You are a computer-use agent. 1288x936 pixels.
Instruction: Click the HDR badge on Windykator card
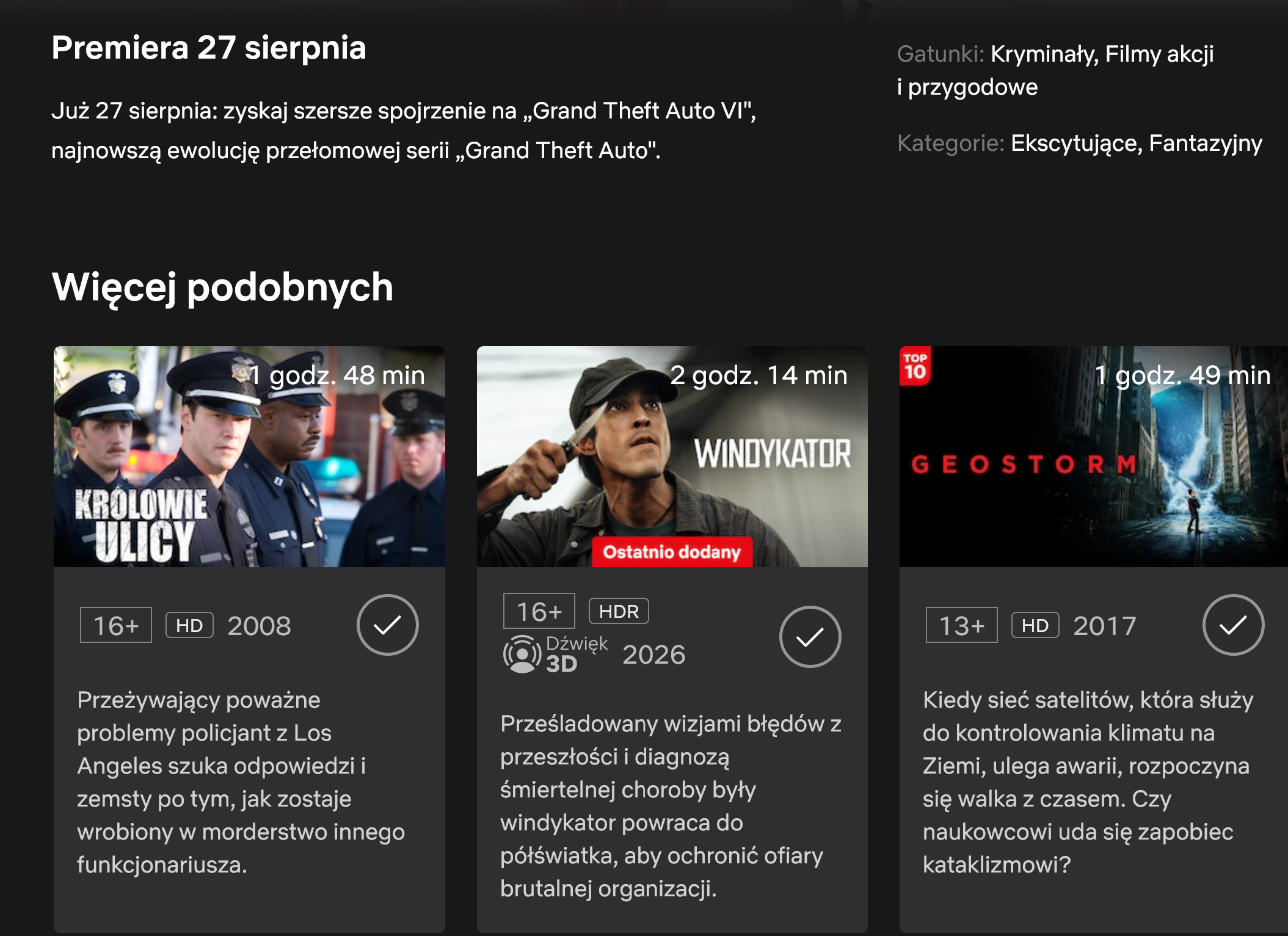619,611
